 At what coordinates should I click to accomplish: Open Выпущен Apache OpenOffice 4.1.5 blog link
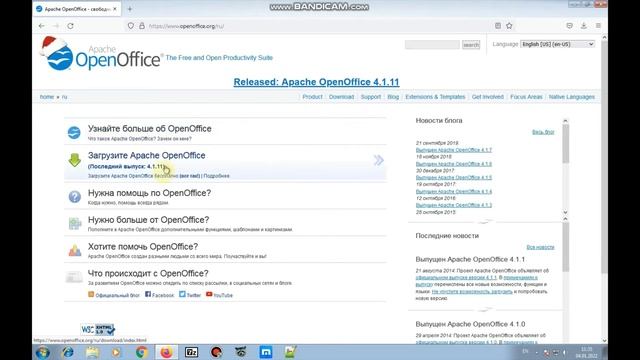pyautogui.click(x=453, y=178)
